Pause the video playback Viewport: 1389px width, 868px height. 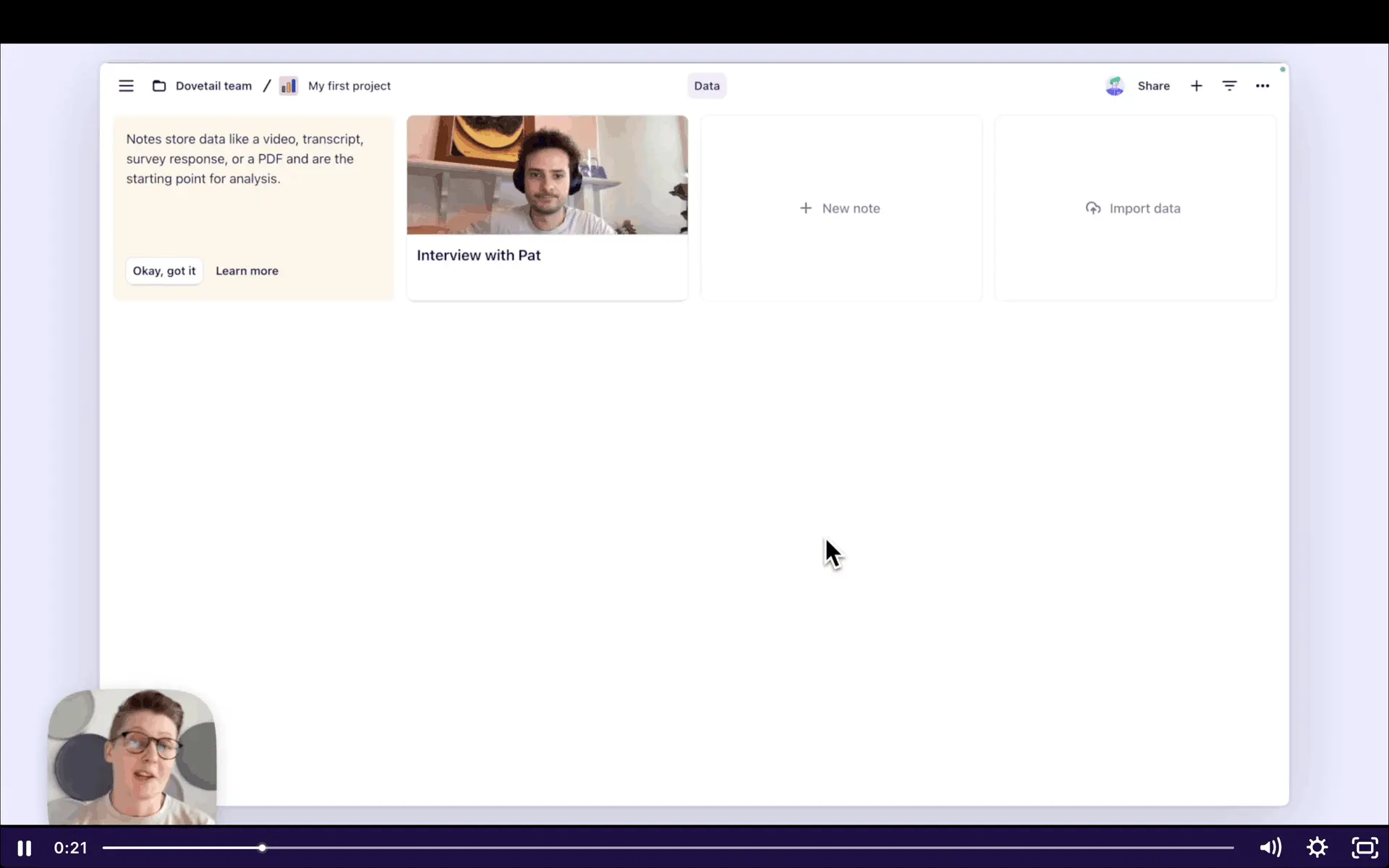[25, 848]
